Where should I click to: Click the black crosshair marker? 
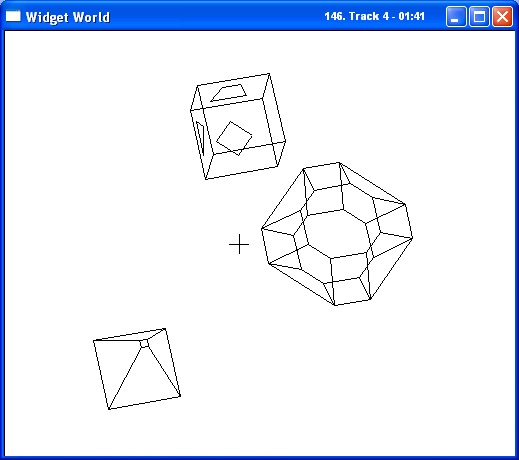click(x=239, y=244)
